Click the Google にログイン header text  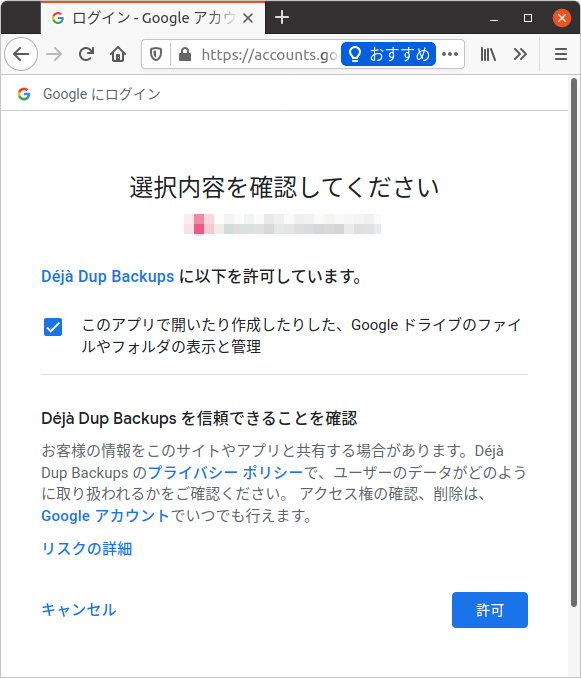click(102, 94)
